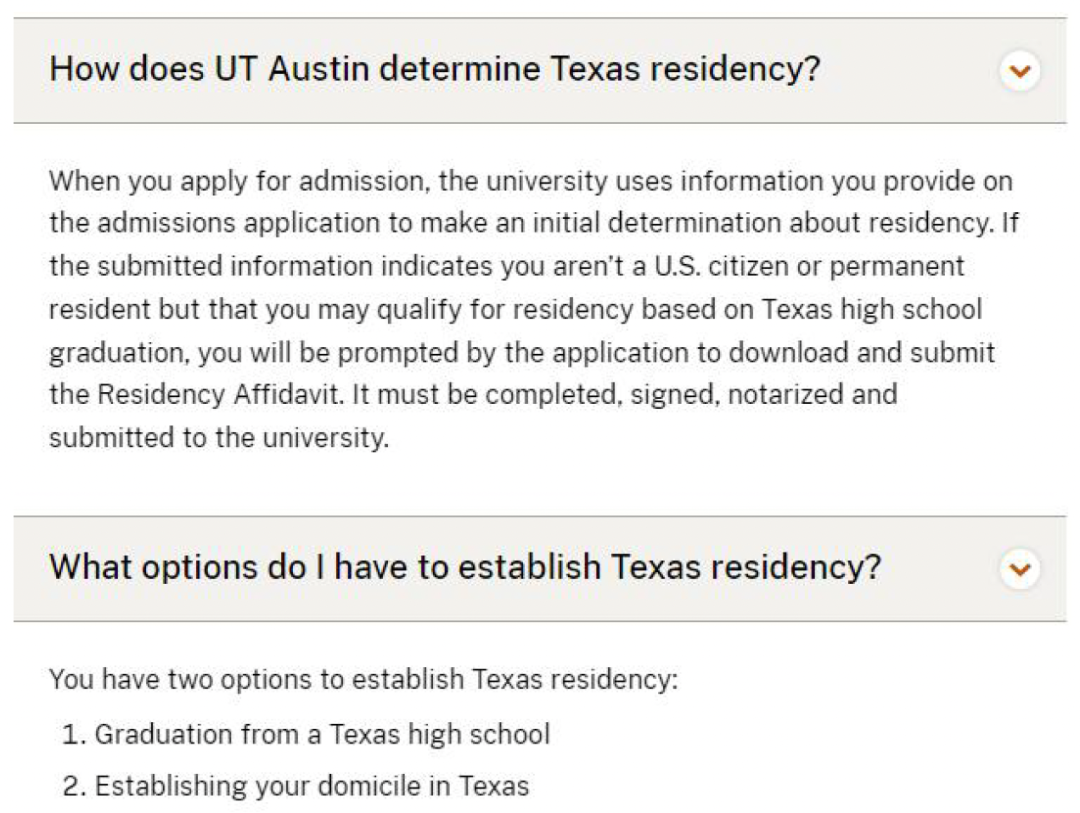
Task: Click chevron icon beside 'What options do I have'
Action: coord(1019,569)
